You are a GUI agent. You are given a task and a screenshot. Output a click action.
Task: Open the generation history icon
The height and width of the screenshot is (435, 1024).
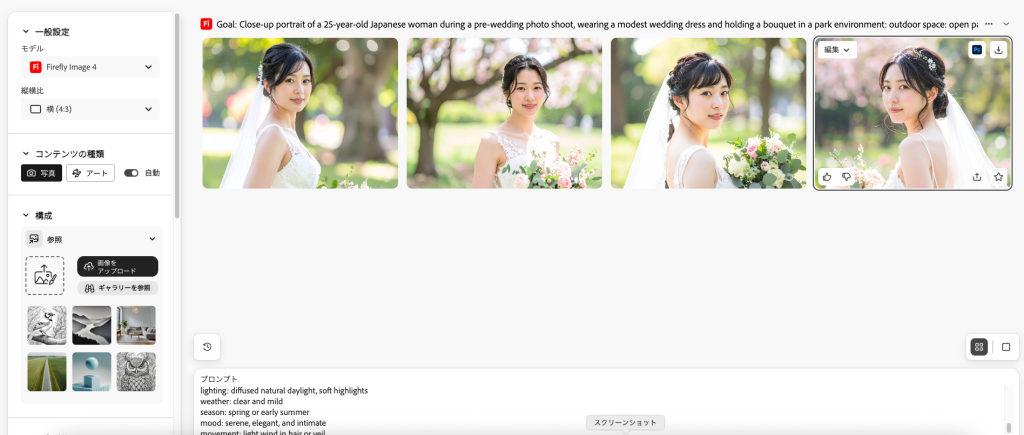click(207, 347)
